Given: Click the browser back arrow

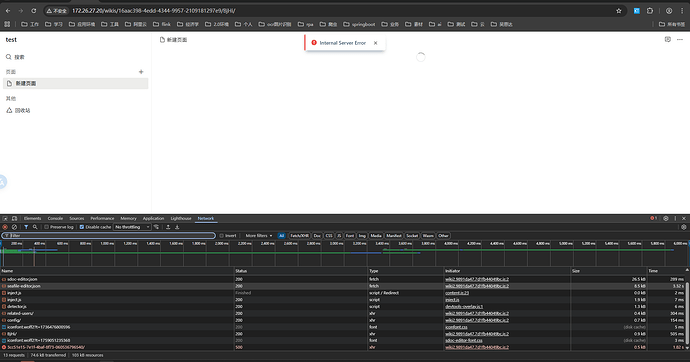Looking at the screenshot, I should 7,11.
